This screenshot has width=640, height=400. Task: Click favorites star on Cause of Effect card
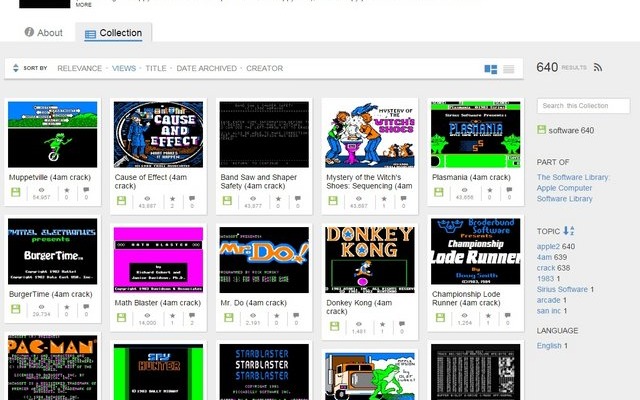(x=172, y=199)
